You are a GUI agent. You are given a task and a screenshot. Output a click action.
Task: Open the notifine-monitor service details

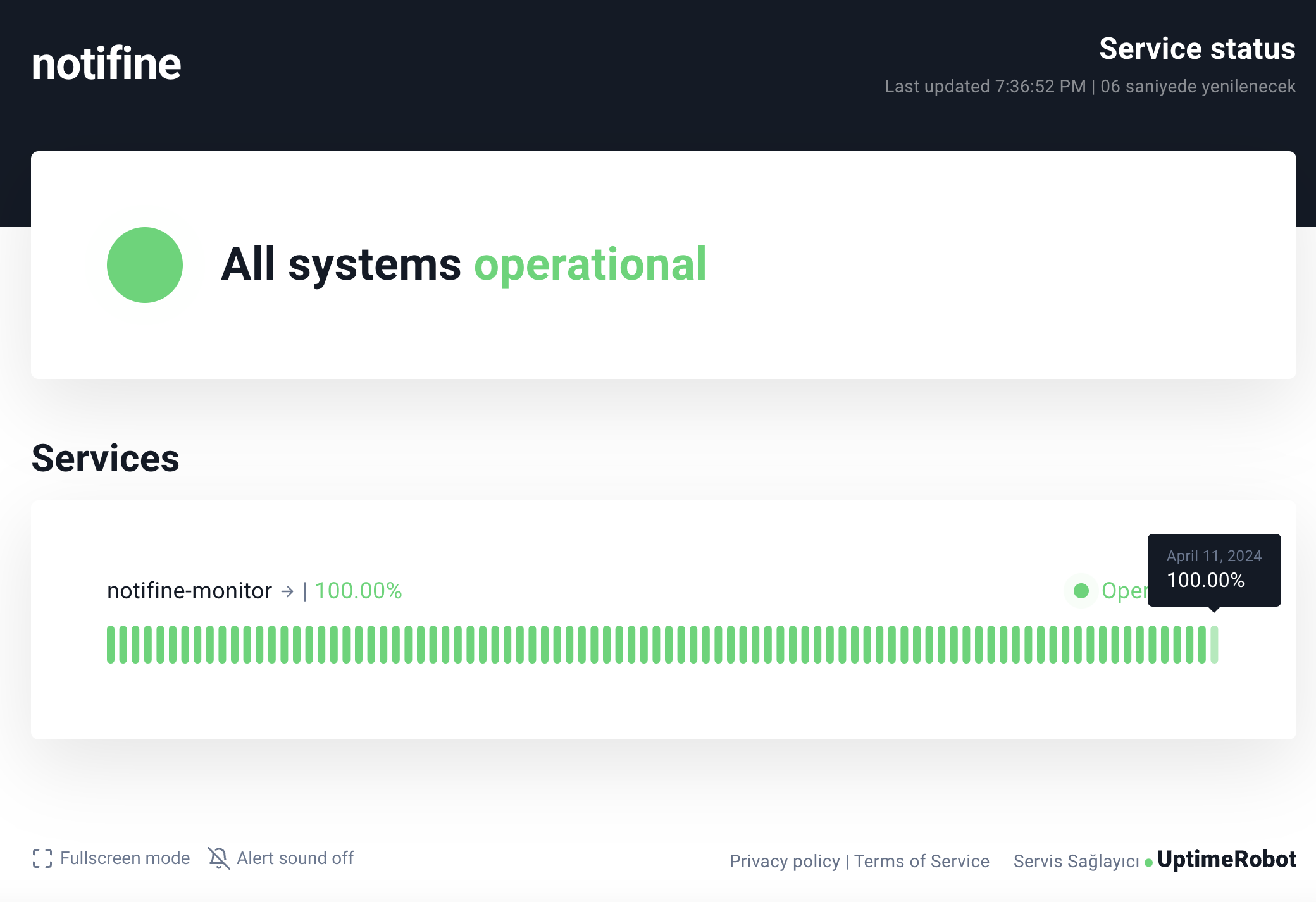(x=189, y=591)
